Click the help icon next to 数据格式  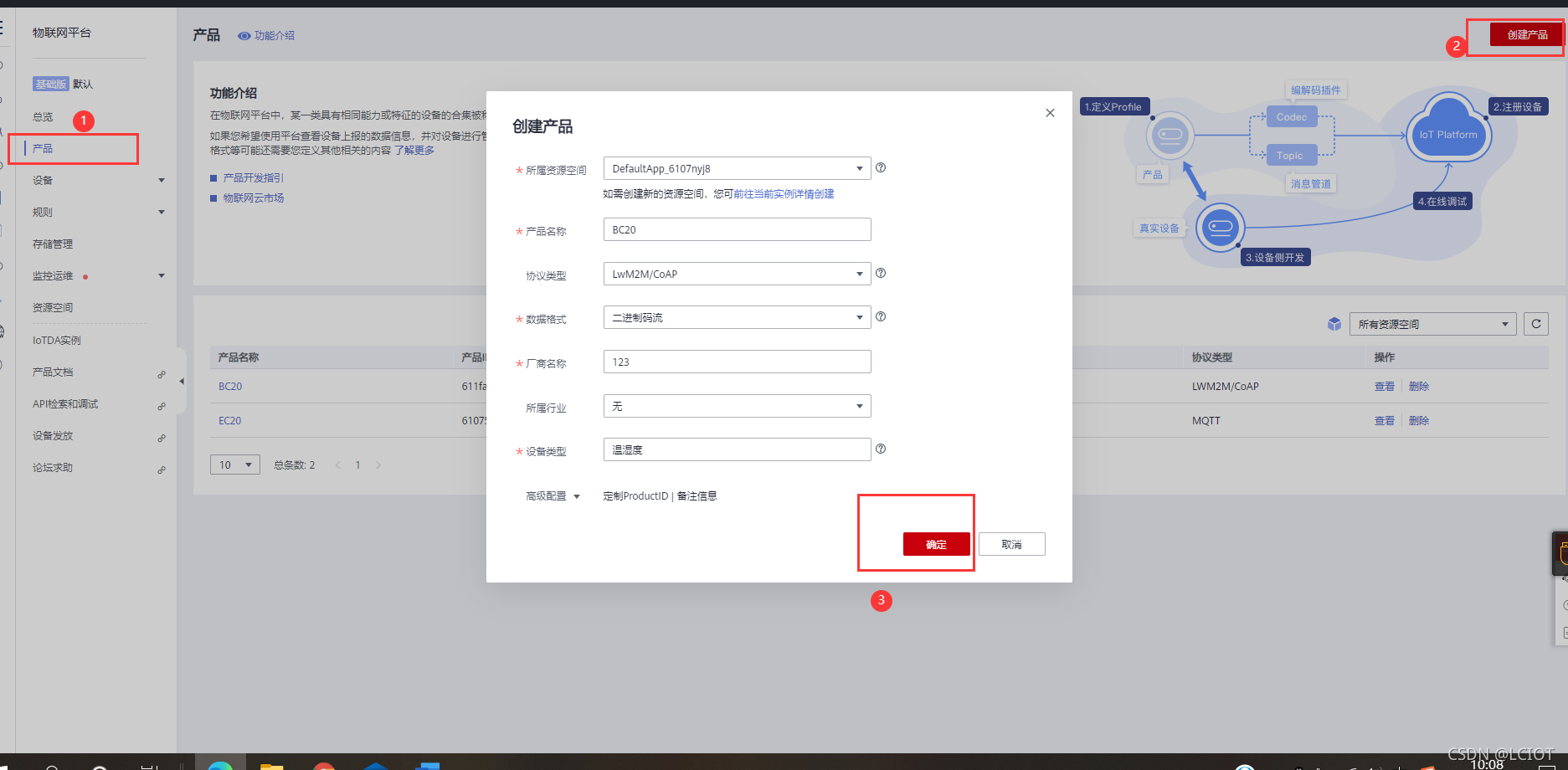881,316
